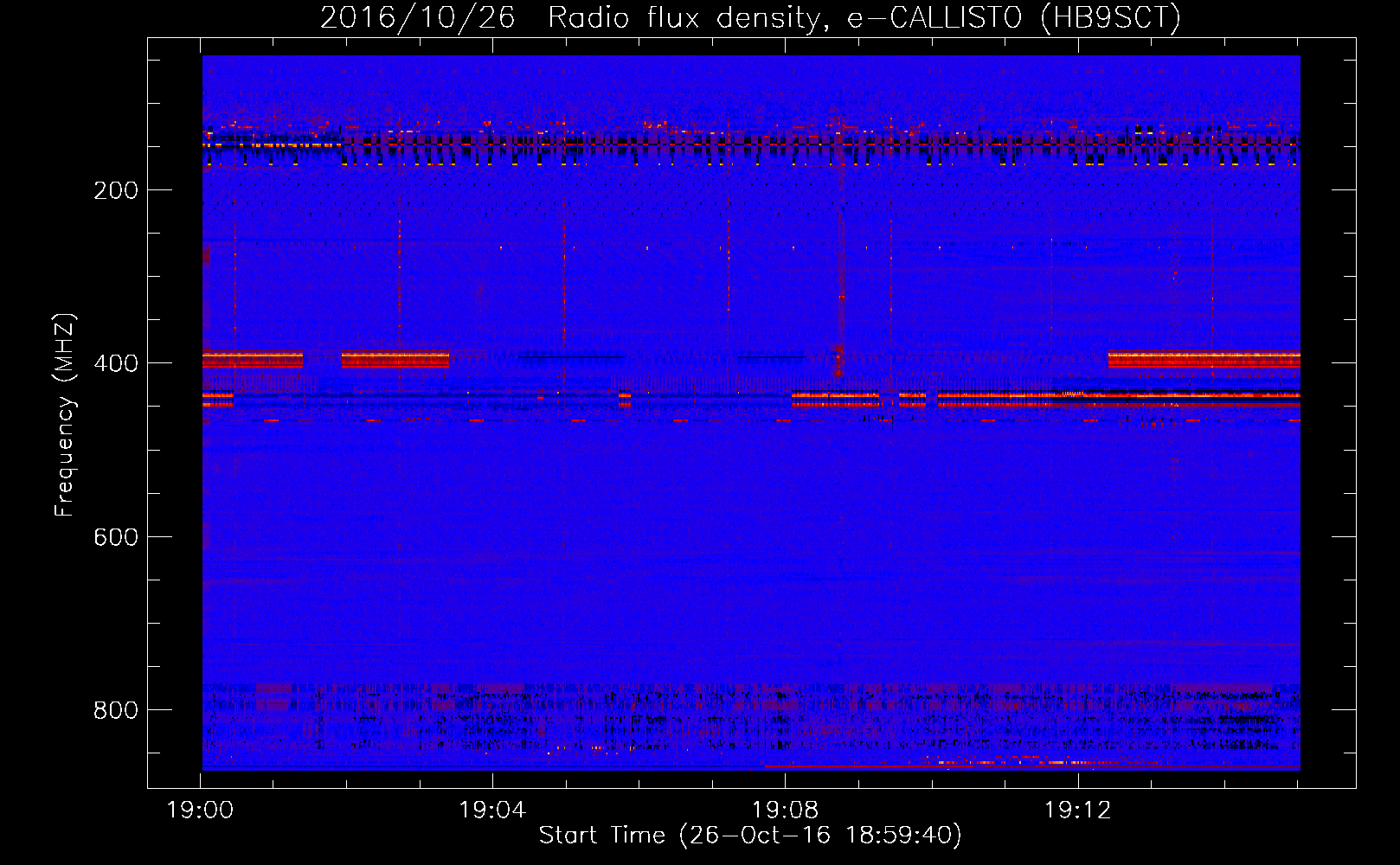Click the 19:12 time tick label

click(x=1078, y=811)
